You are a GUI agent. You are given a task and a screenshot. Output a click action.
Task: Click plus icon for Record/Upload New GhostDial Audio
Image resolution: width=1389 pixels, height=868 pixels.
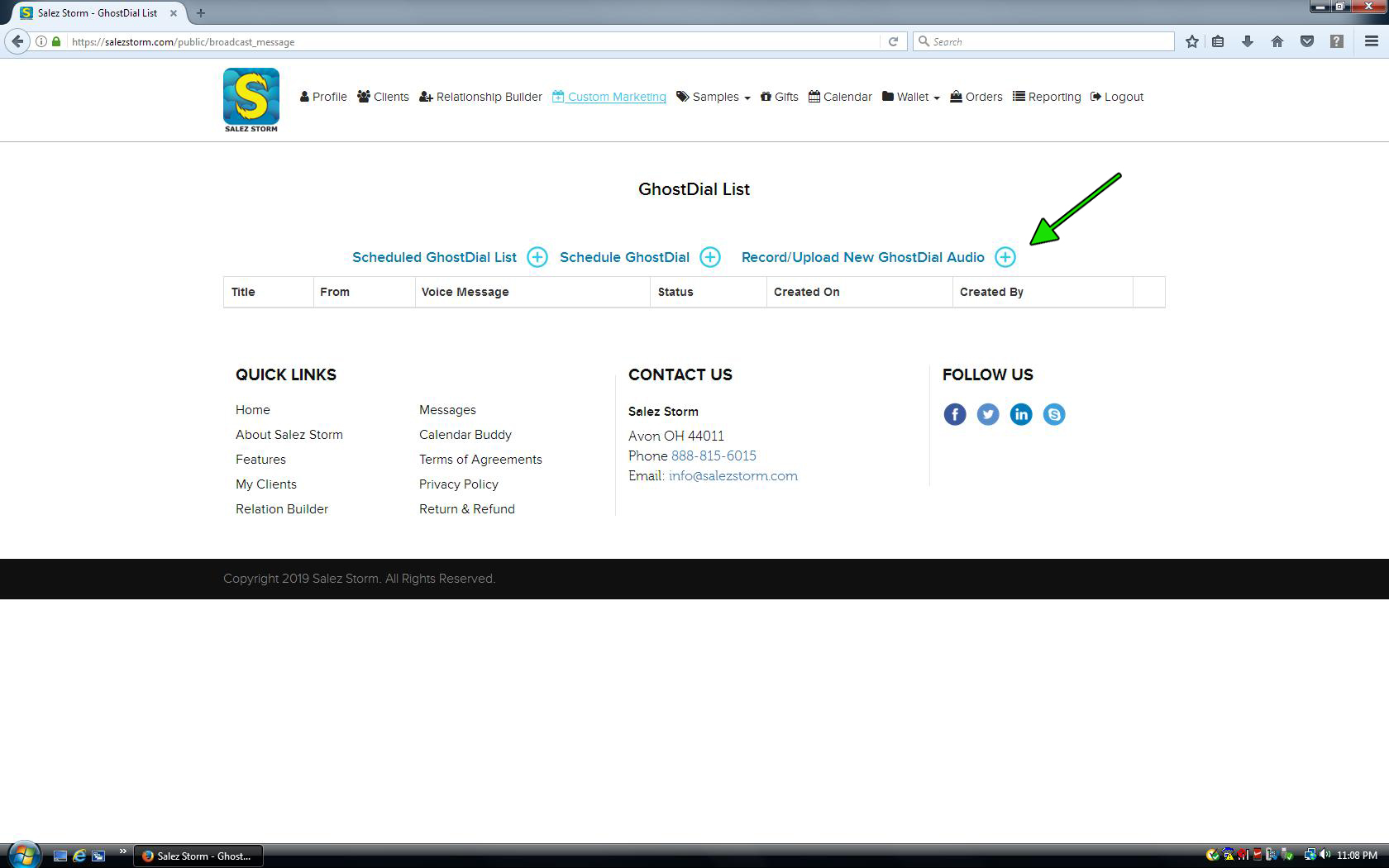pos(1005,257)
